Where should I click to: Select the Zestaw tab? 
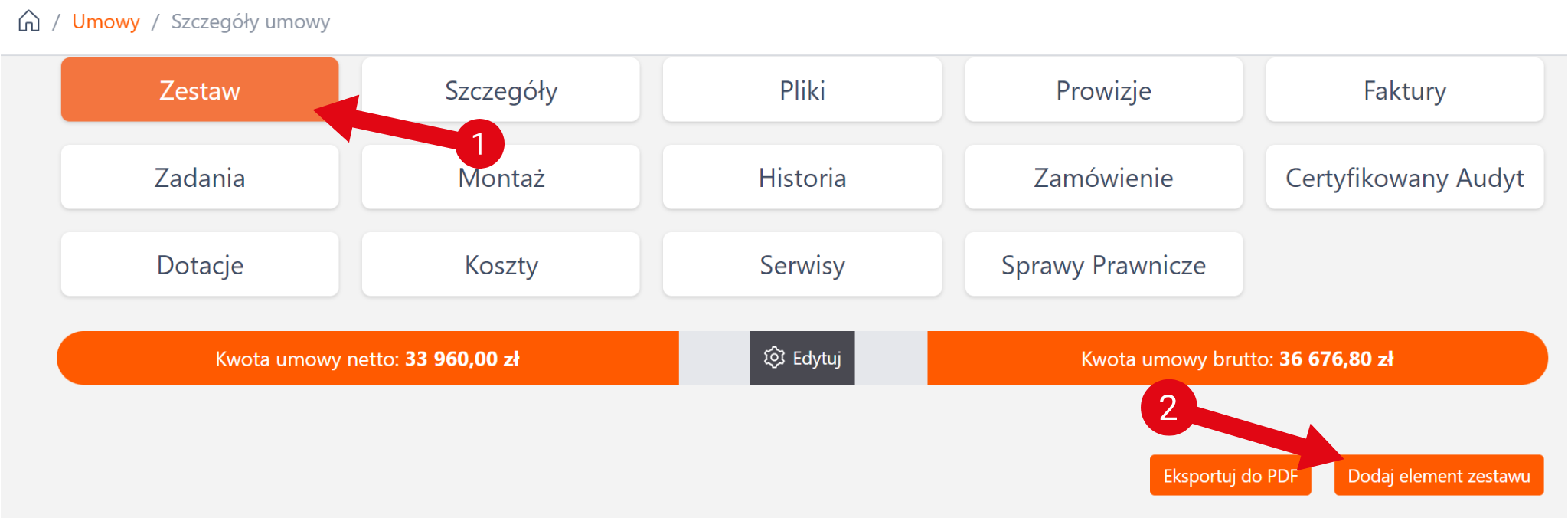tap(199, 90)
